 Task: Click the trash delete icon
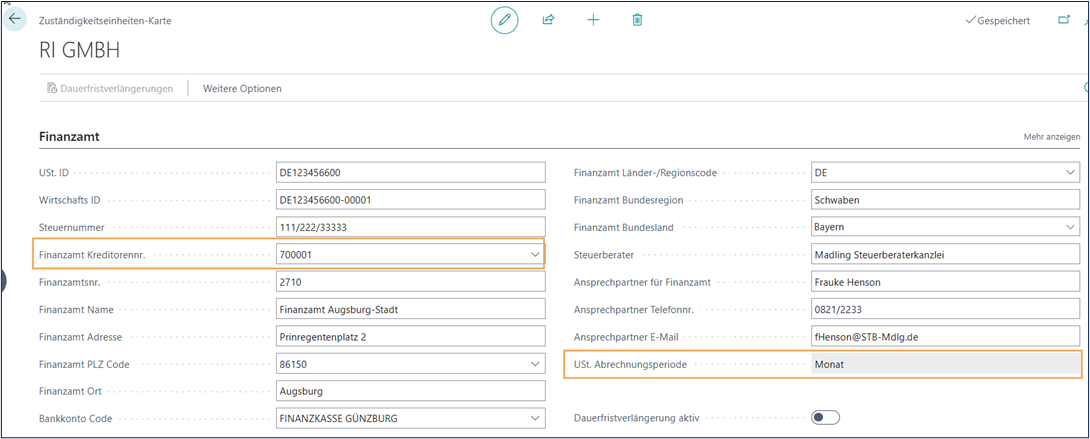click(637, 20)
